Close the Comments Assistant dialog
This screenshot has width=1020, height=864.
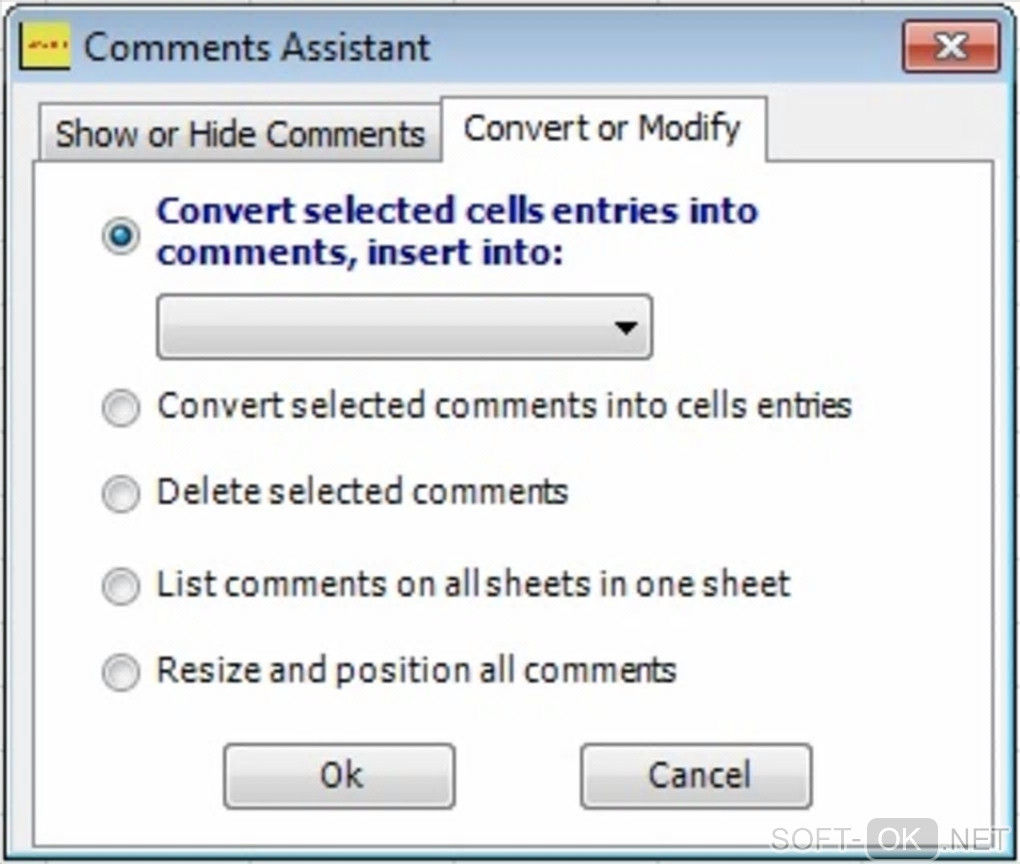pos(950,47)
